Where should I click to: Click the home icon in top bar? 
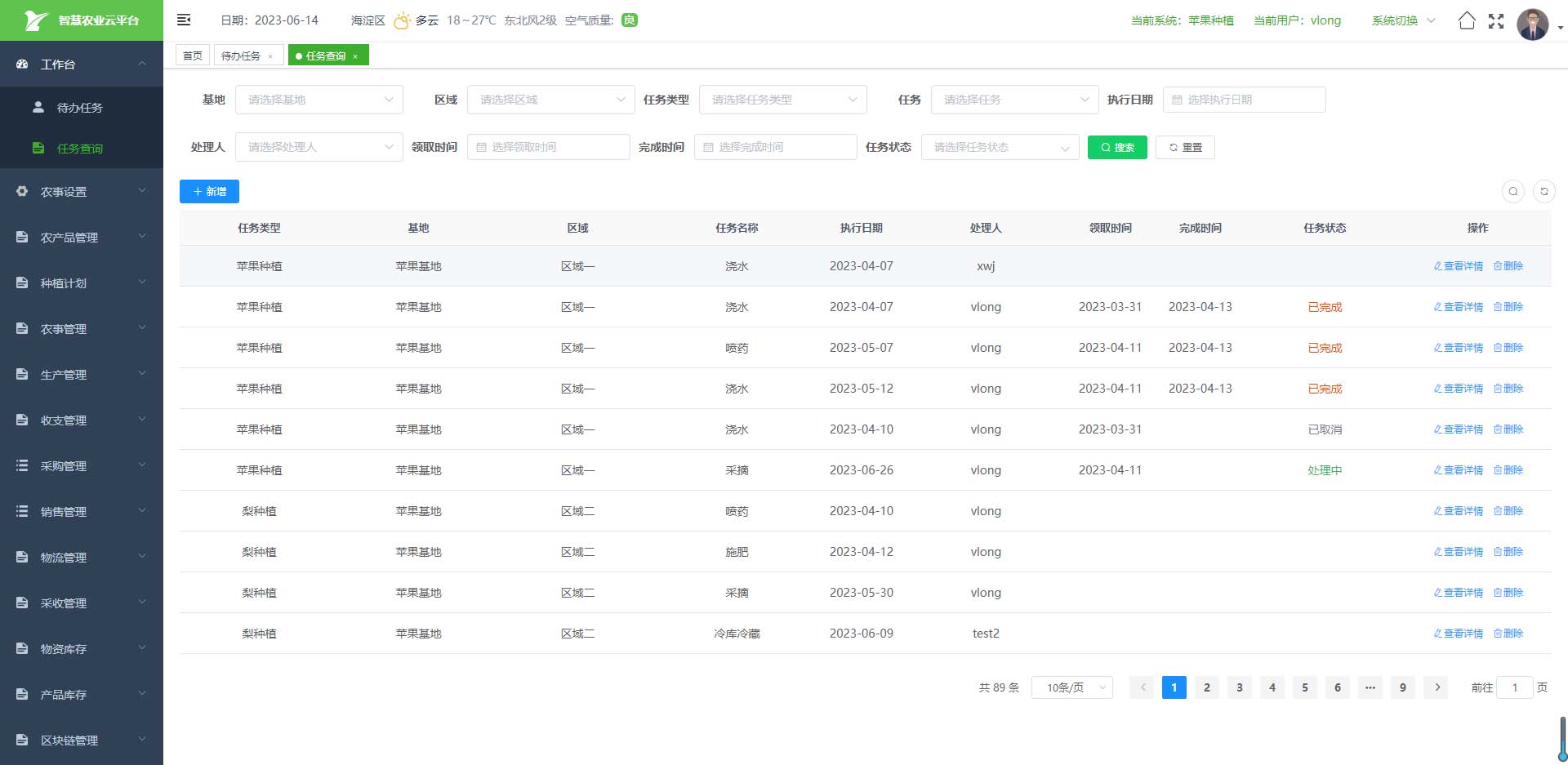tap(1467, 20)
